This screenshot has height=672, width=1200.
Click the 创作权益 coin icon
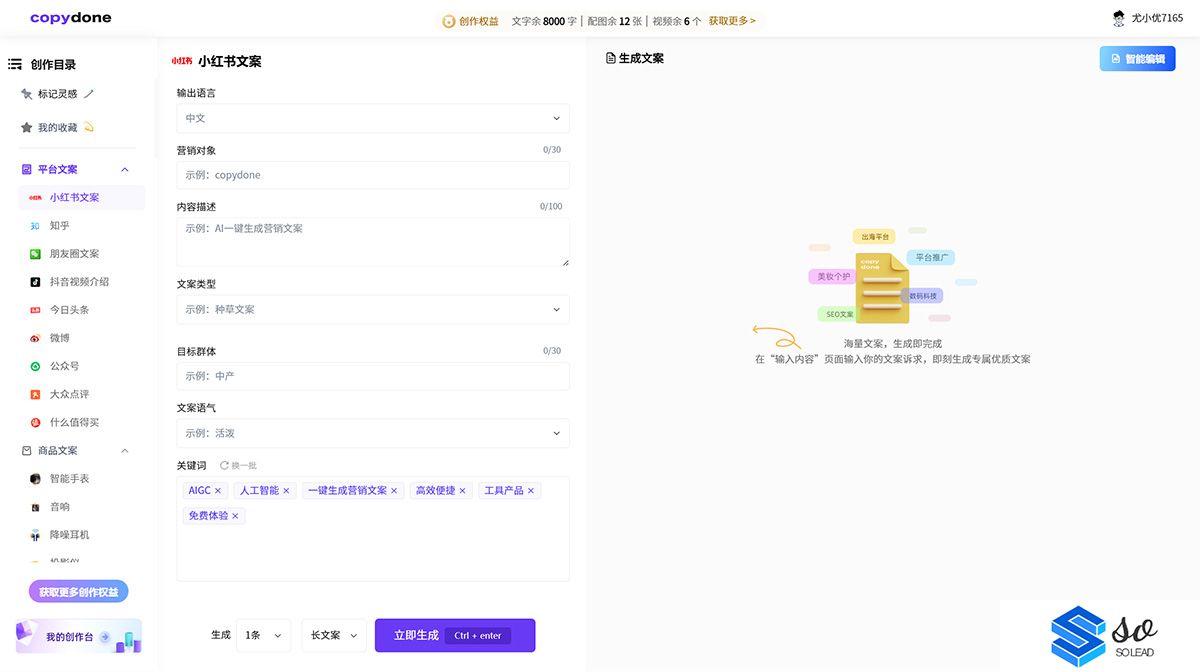pos(449,21)
